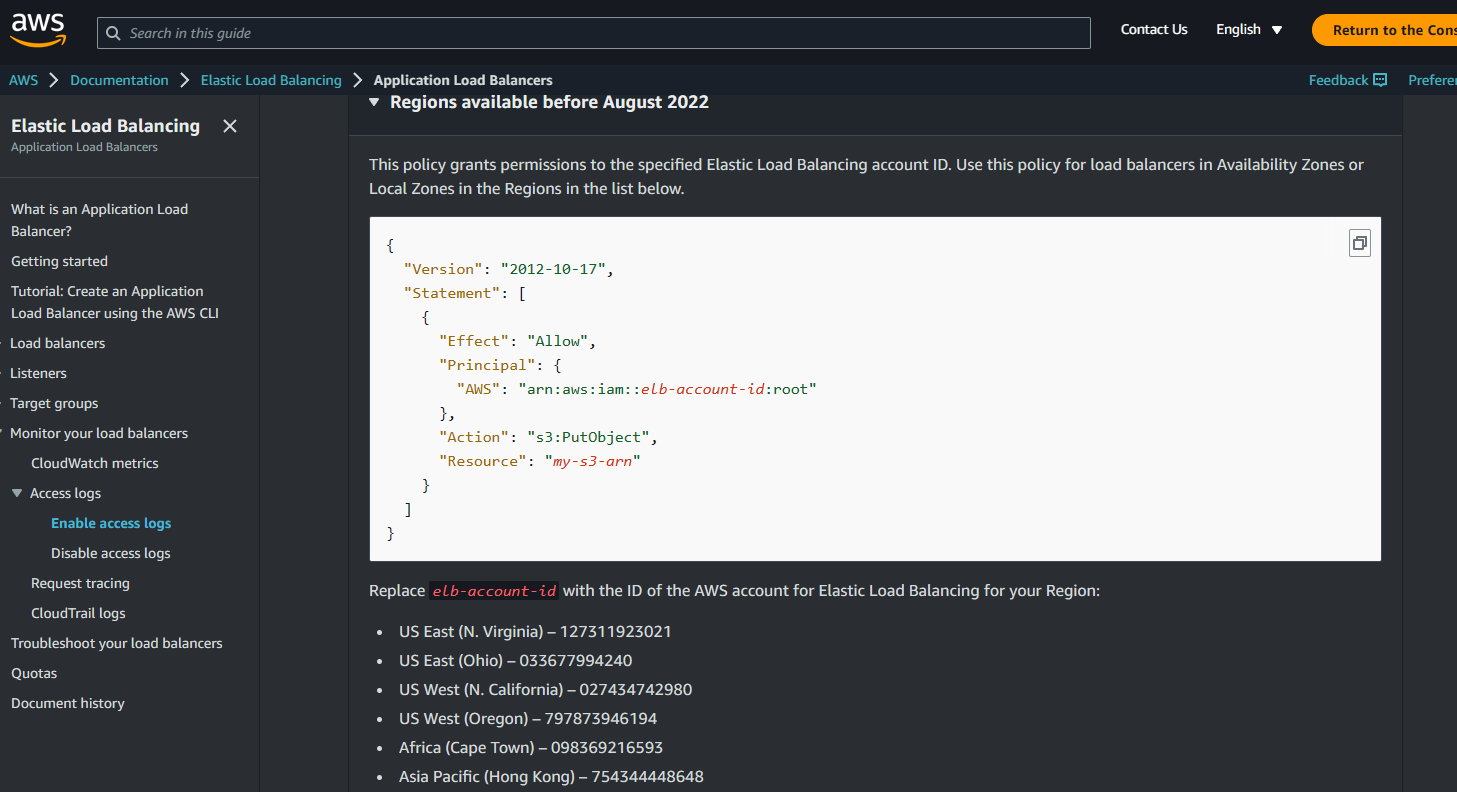View the Document history page
This screenshot has height=792, width=1457.
click(x=67, y=702)
